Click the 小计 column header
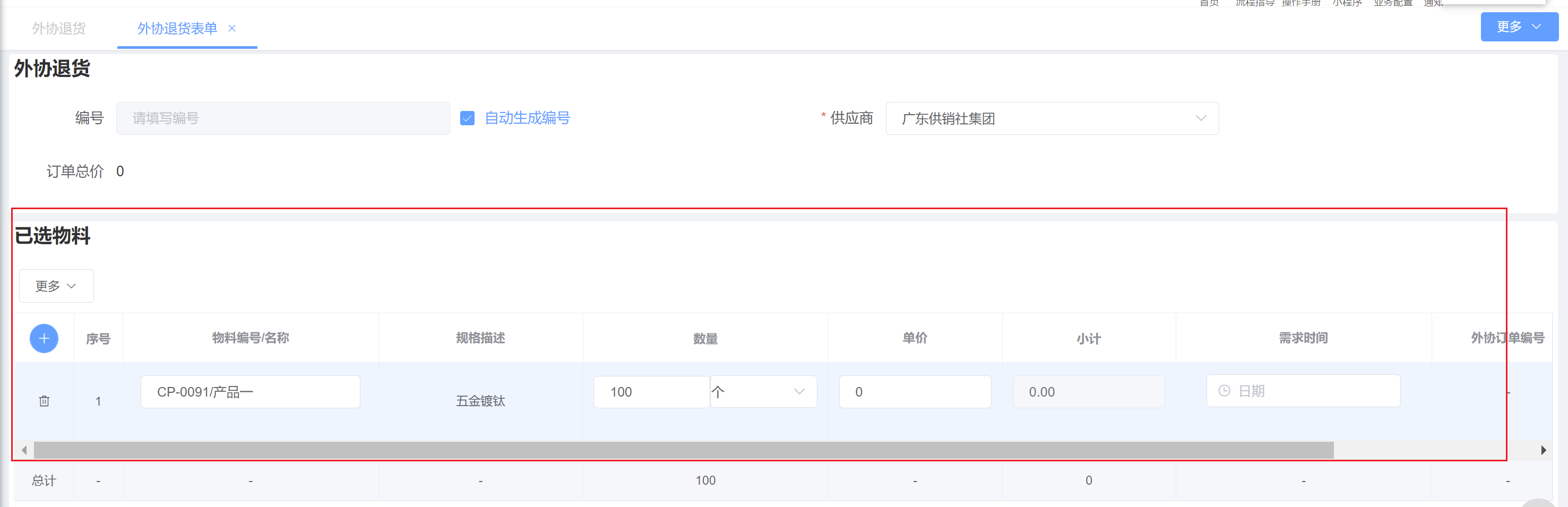This screenshot has width=1568, height=507. [x=1088, y=338]
